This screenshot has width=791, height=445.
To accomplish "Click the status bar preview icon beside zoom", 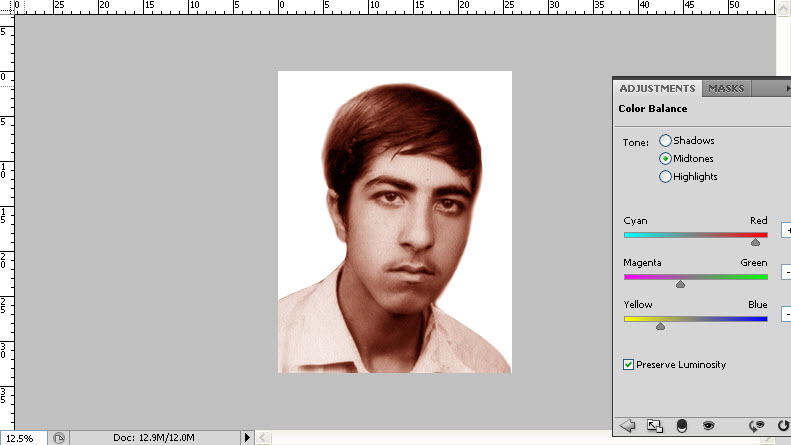I will pyautogui.click(x=59, y=438).
